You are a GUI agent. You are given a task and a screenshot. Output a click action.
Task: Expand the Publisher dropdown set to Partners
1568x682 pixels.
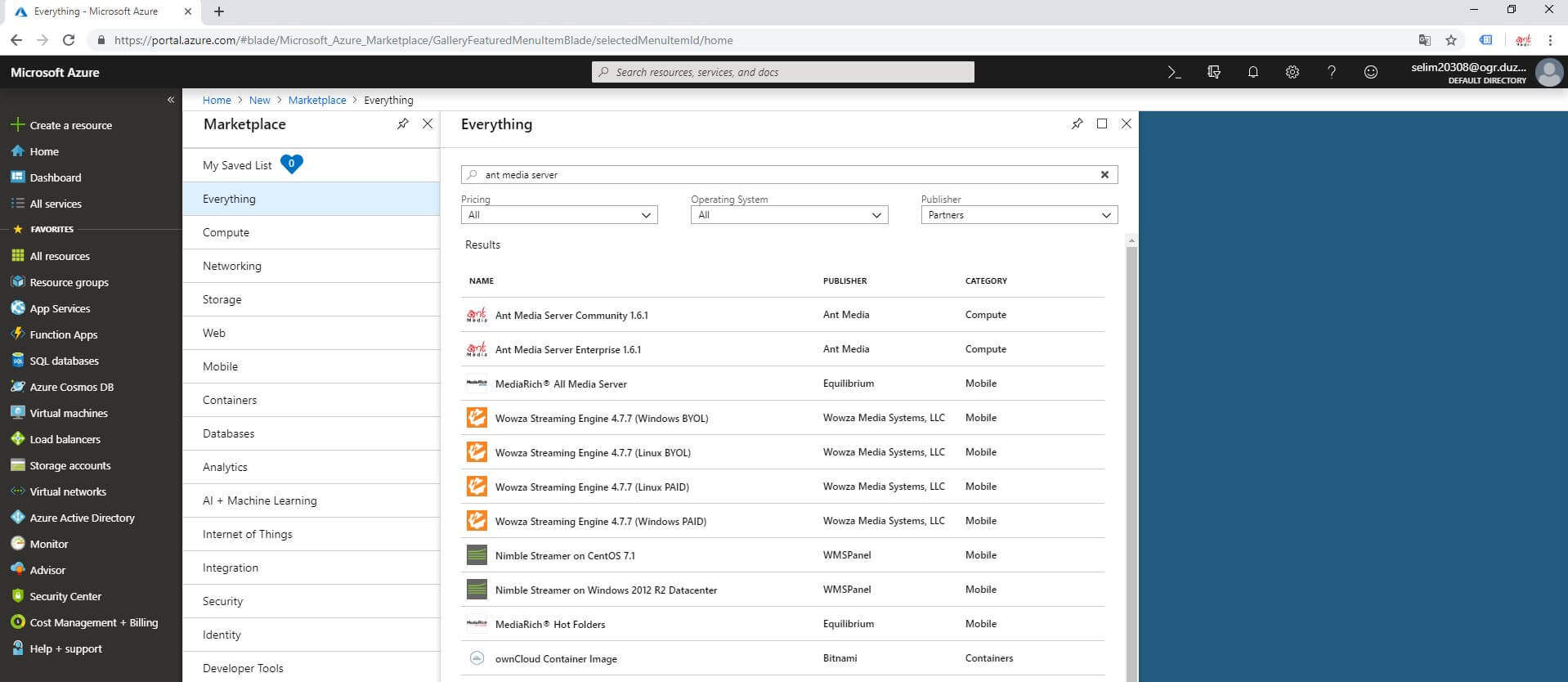click(x=1019, y=215)
